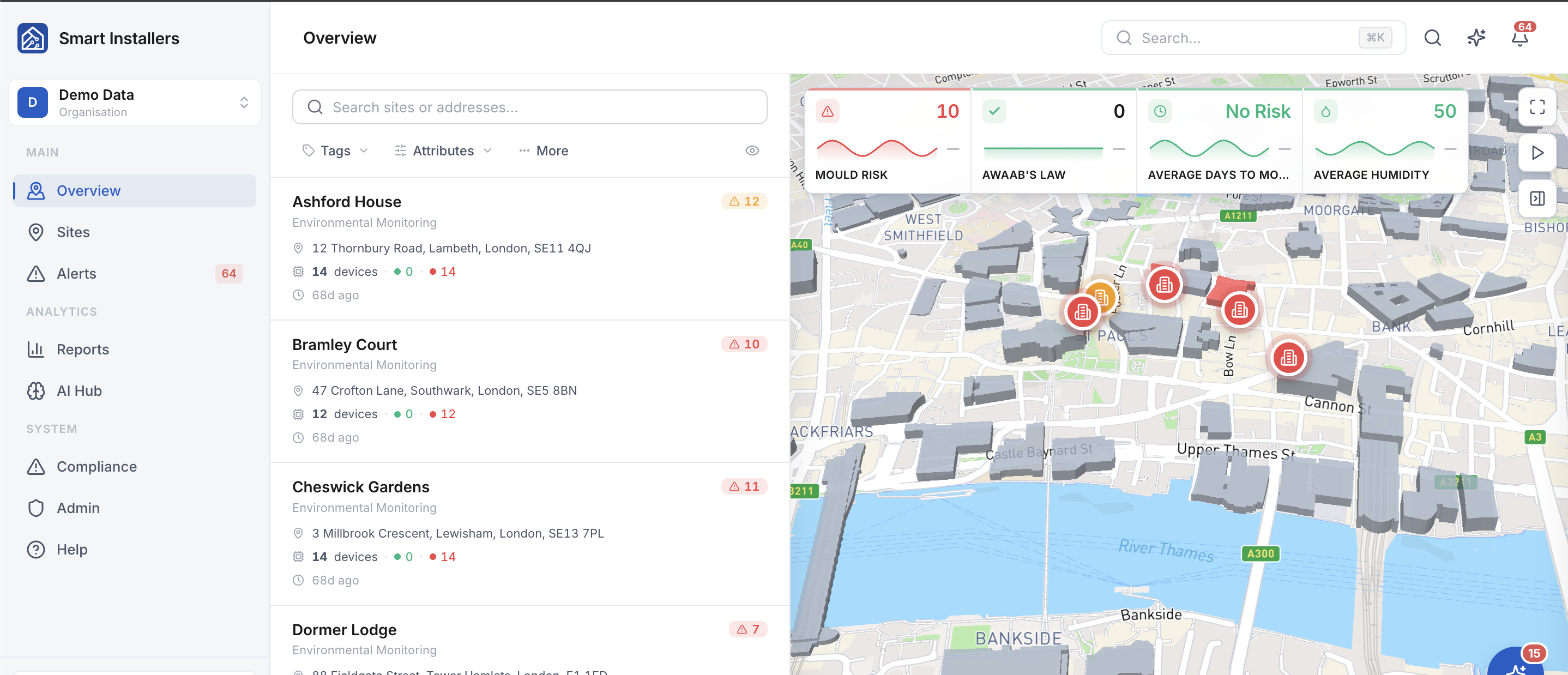
Task: Click the magnifier search icon in header
Action: click(1432, 38)
